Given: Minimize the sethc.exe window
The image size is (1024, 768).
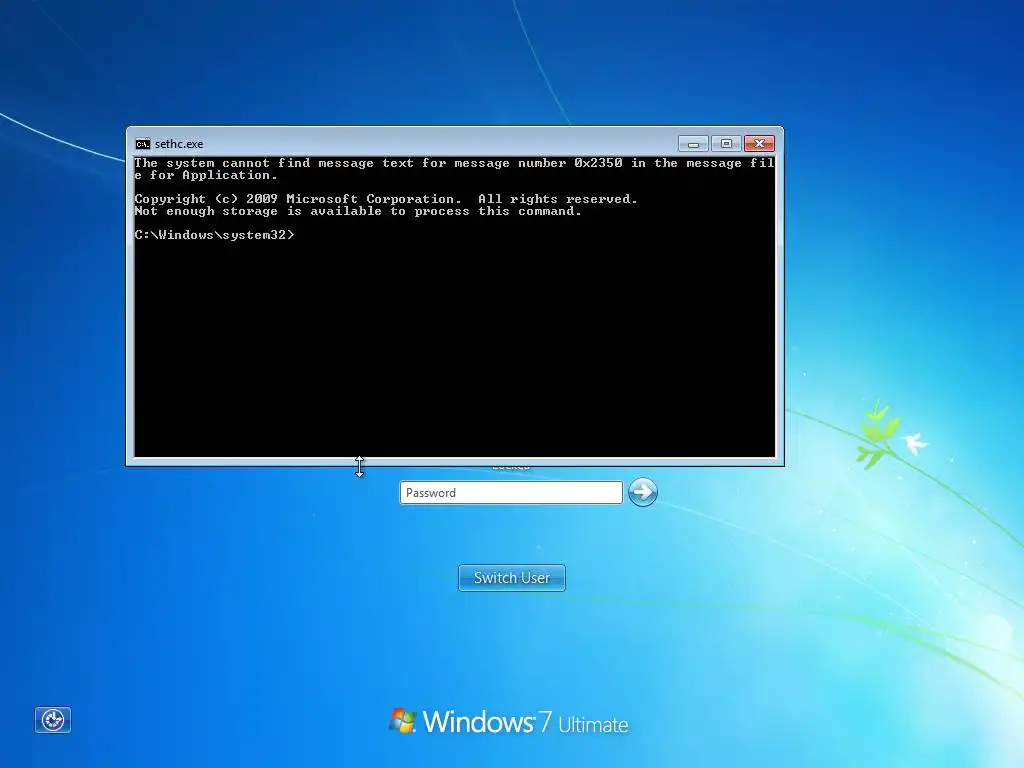Looking at the screenshot, I should click(693, 143).
